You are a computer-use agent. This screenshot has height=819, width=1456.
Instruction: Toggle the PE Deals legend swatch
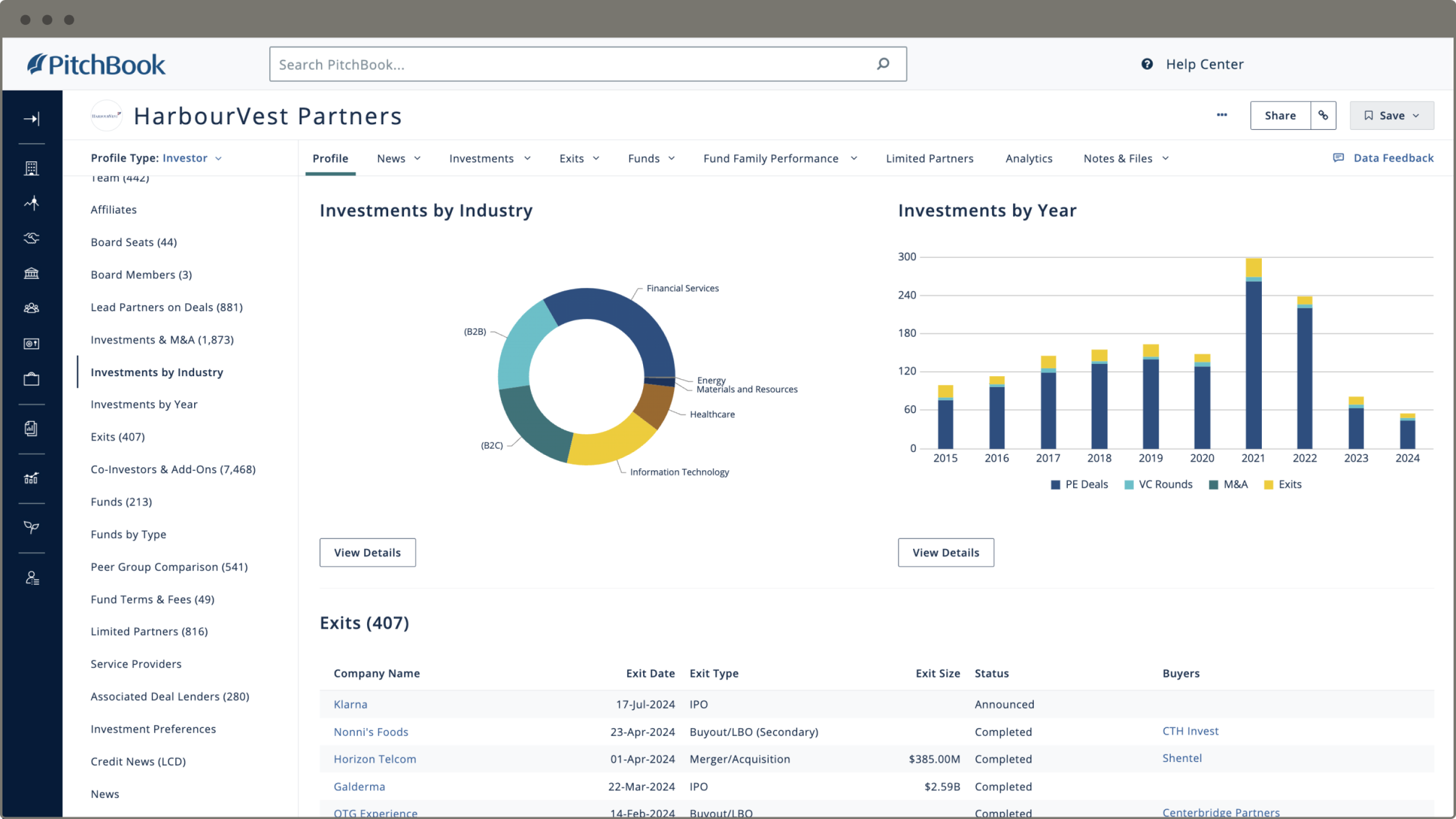(1055, 484)
